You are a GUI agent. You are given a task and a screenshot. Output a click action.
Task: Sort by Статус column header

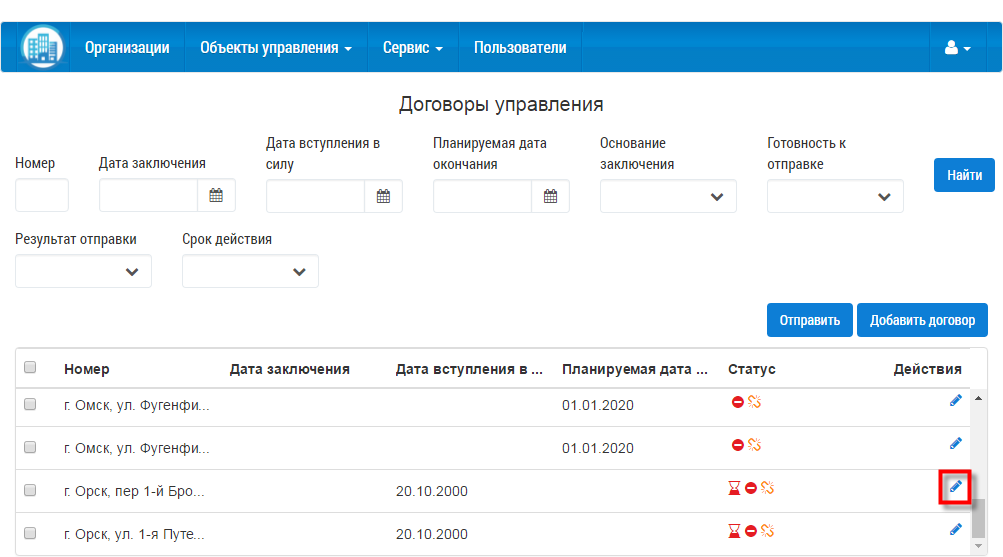[x=752, y=369]
